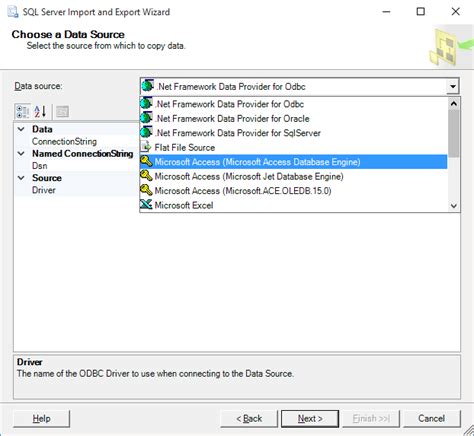
Task: Choose Flat File Source from the list
Action: click(x=293, y=147)
